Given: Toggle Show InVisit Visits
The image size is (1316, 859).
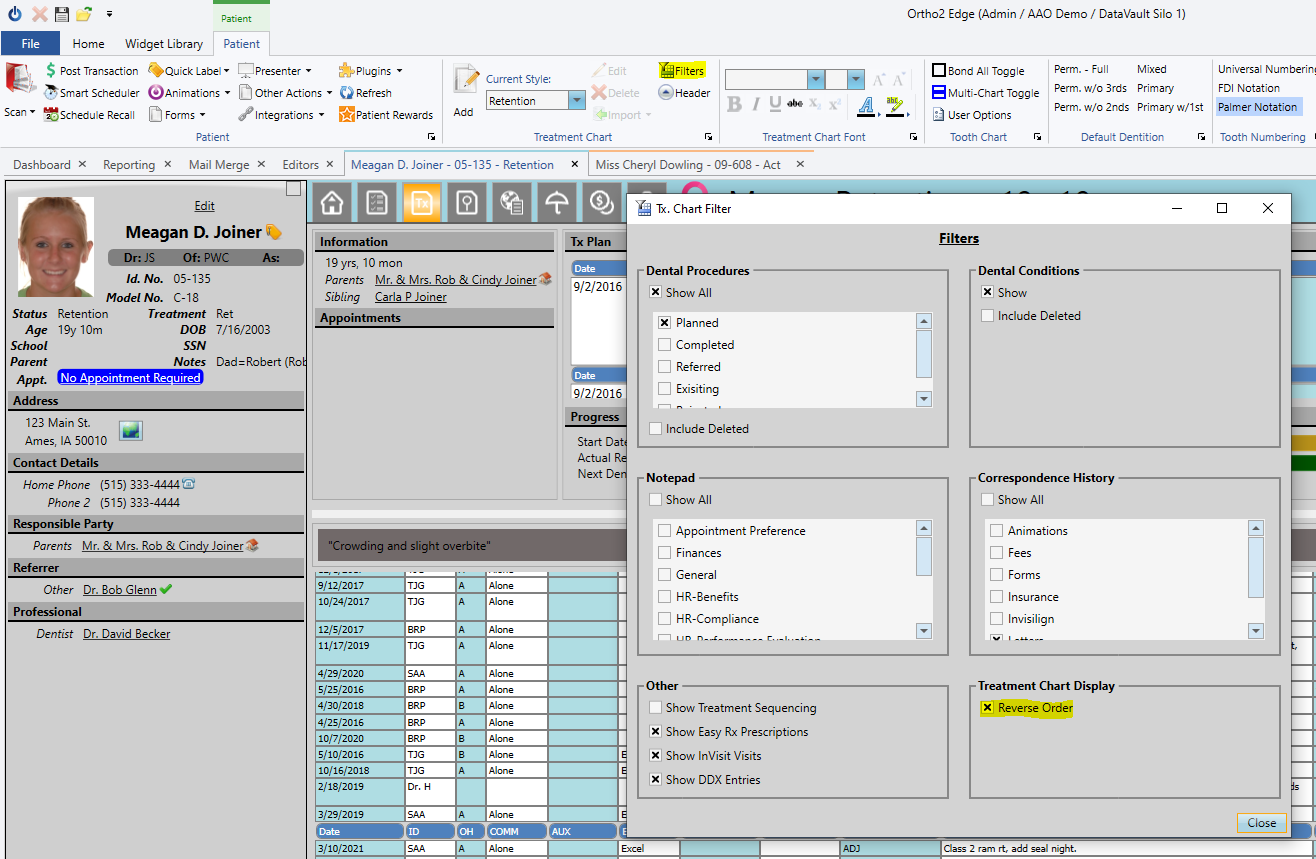Looking at the screenshot, I should tap(655, 756).
